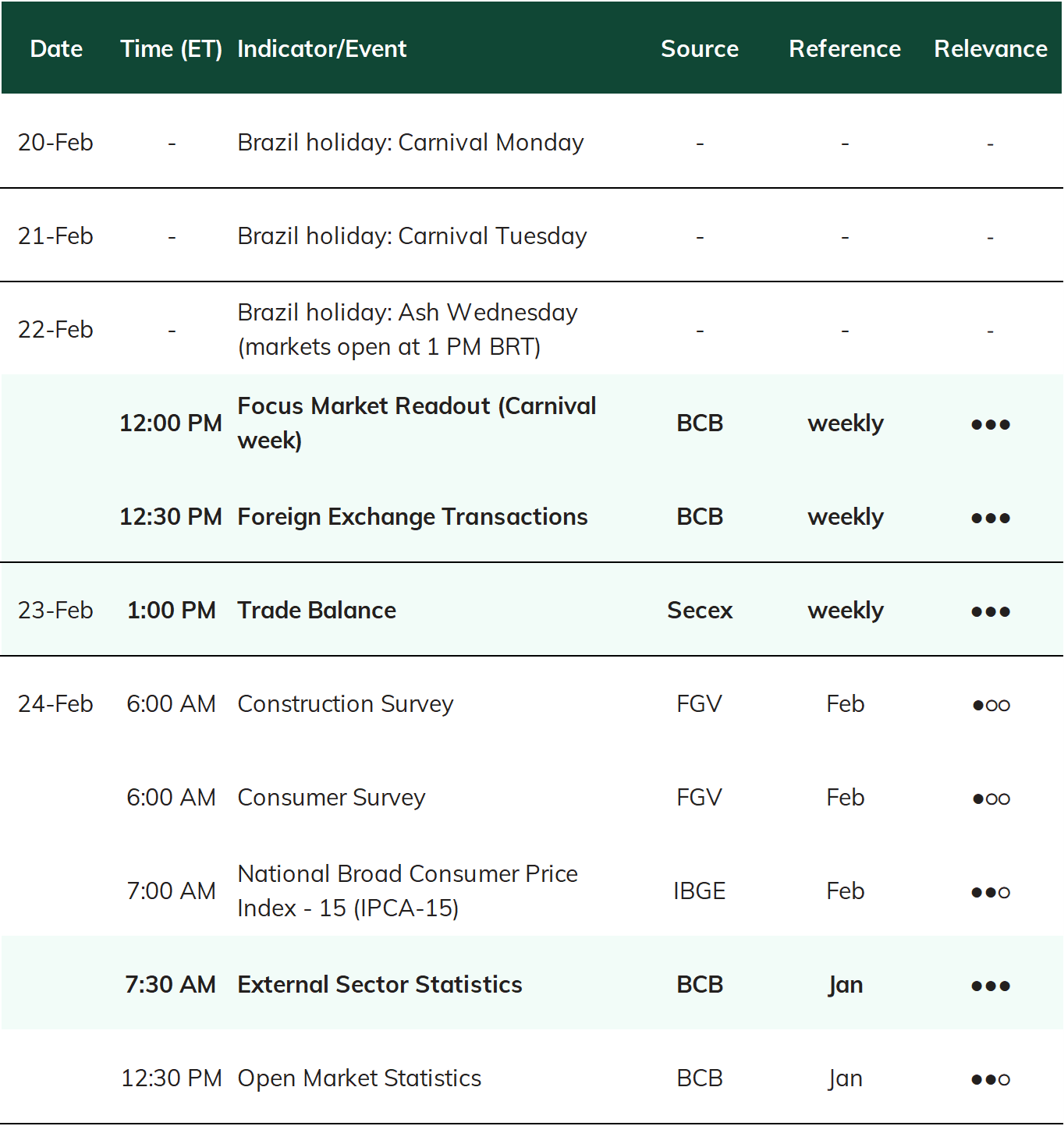
Task: Select the Brazil holiday: Carnival Monday entry
Action: (x=410, y=143)
